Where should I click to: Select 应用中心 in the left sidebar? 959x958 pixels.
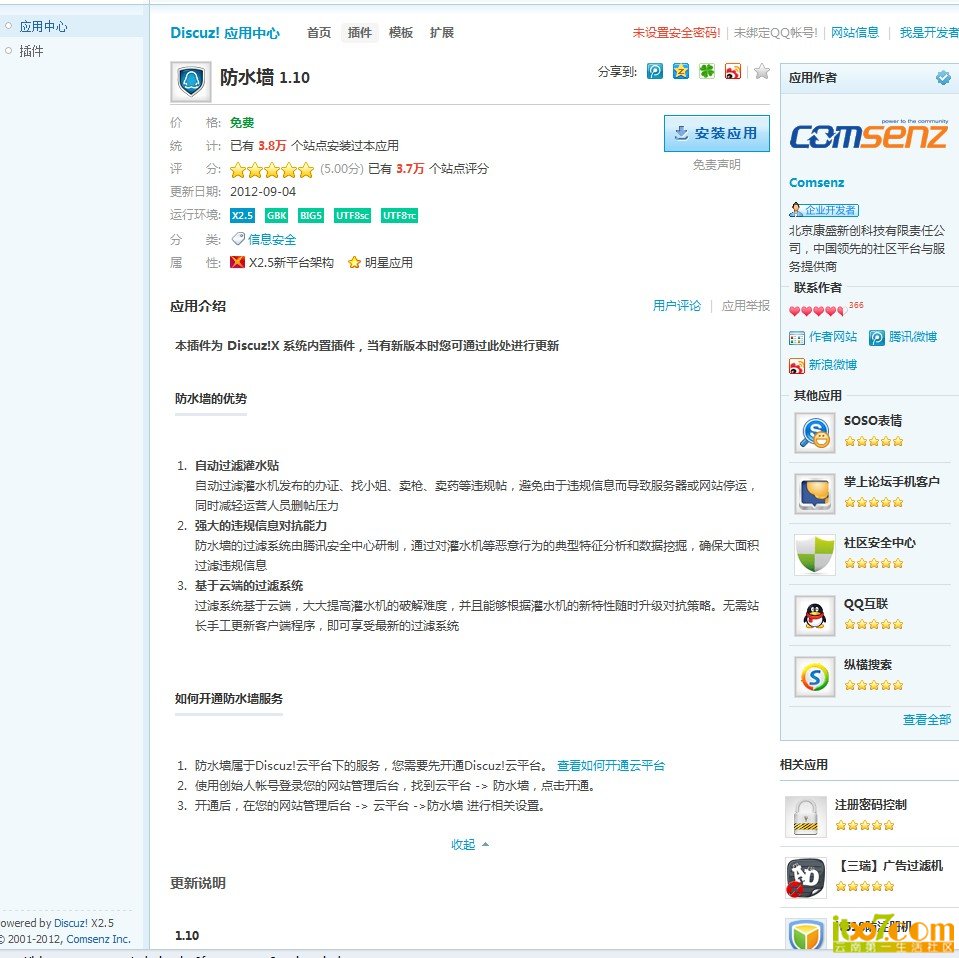(43, 26)
